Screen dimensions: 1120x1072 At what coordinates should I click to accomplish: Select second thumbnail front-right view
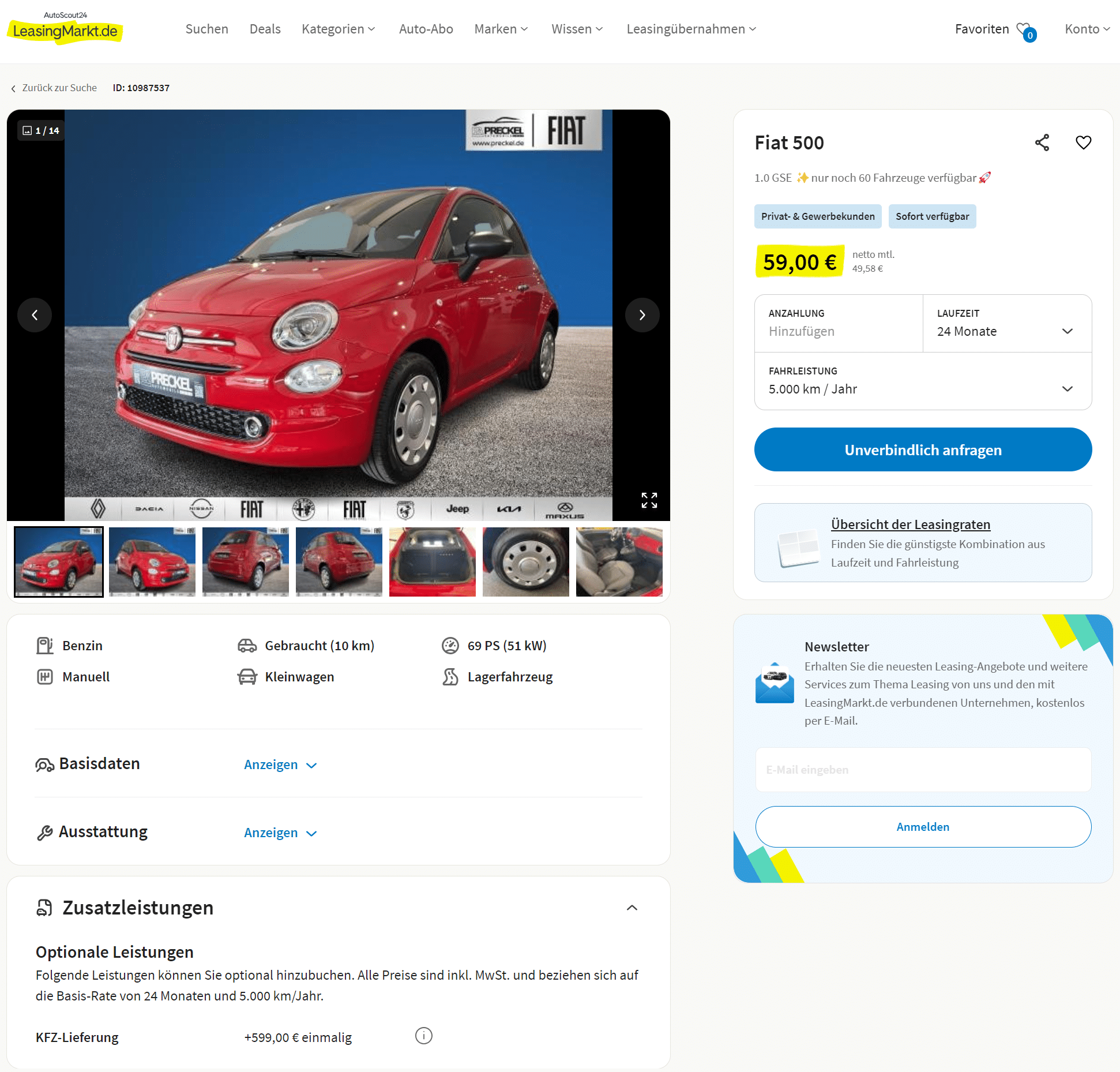152,562
